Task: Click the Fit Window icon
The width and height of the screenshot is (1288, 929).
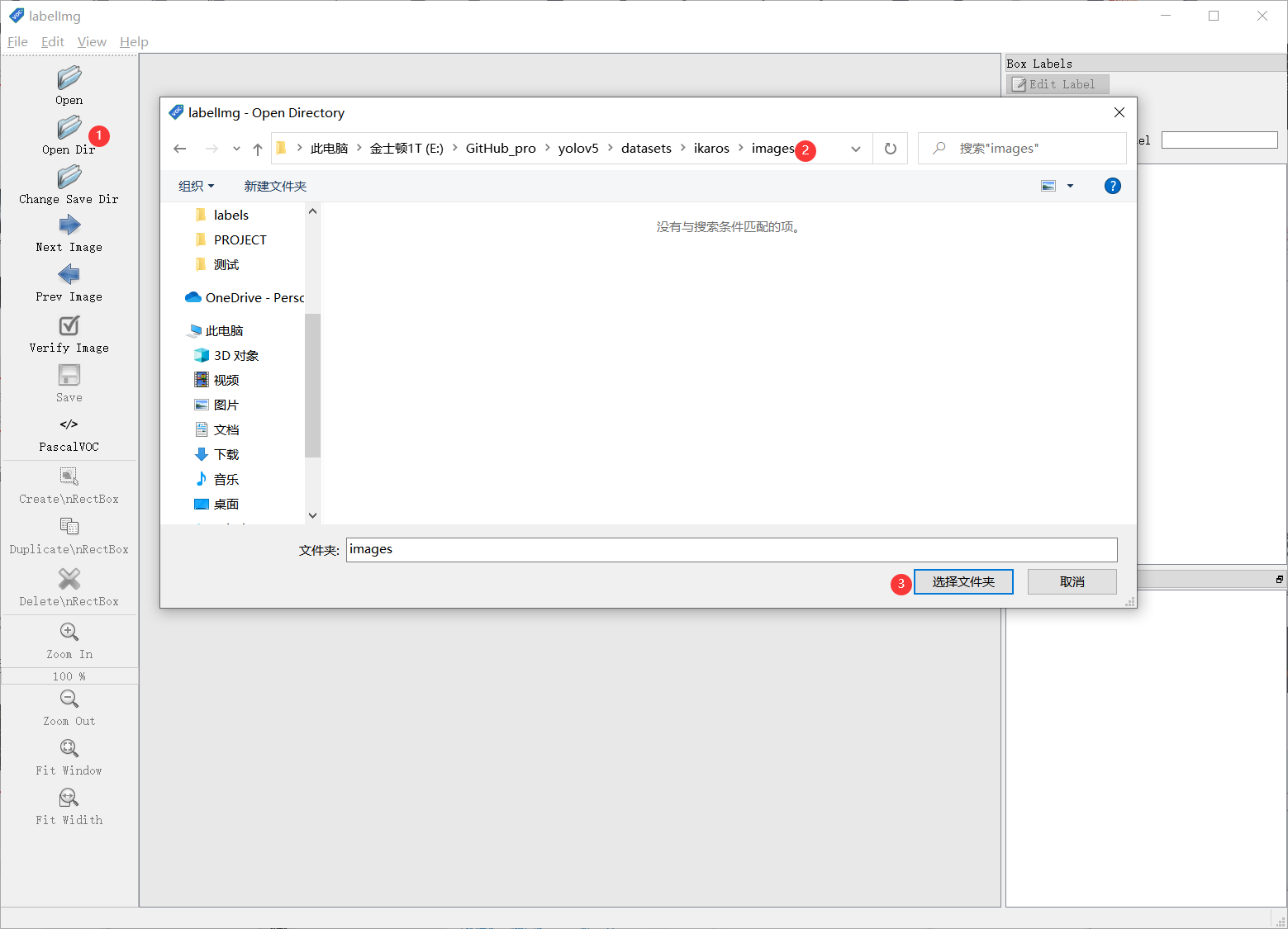Action: tap(69, 748)
